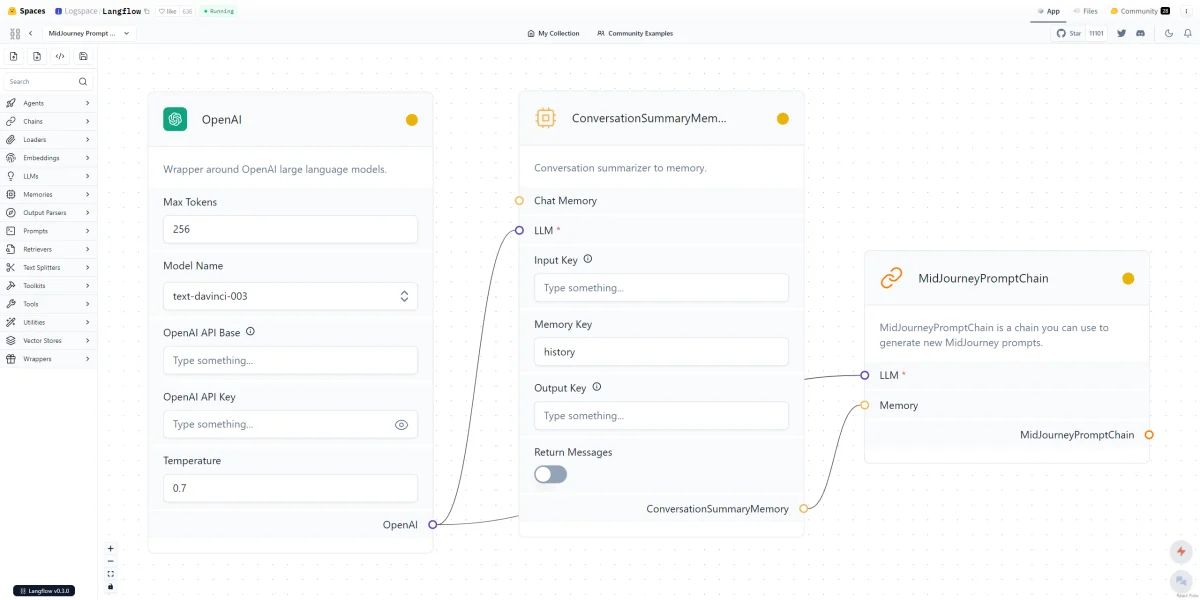Expand the Vector Stores category
This screenshot has width=1200, height=600.
tap(48, 340)
